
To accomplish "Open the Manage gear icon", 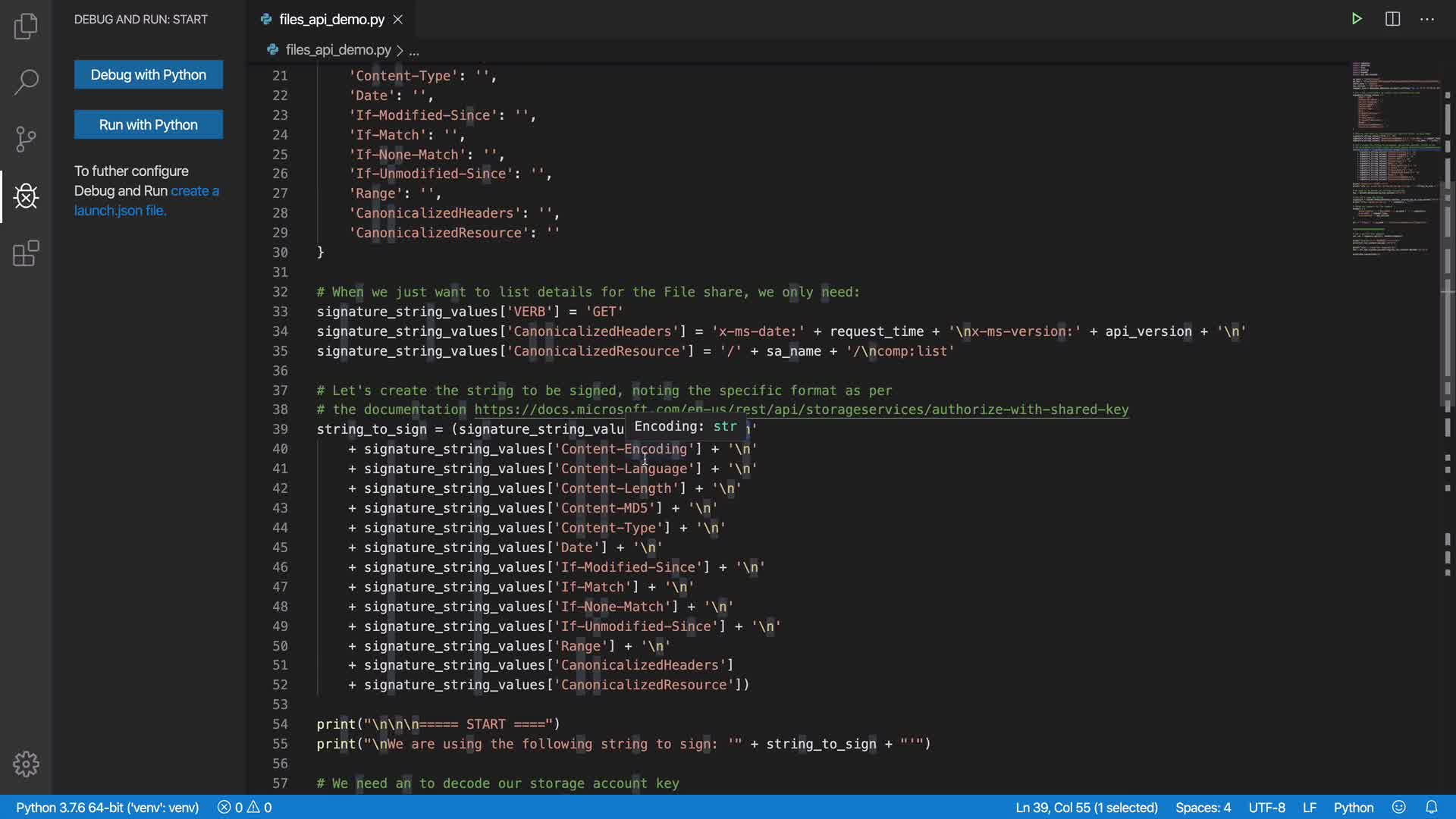I will point(26,764).
